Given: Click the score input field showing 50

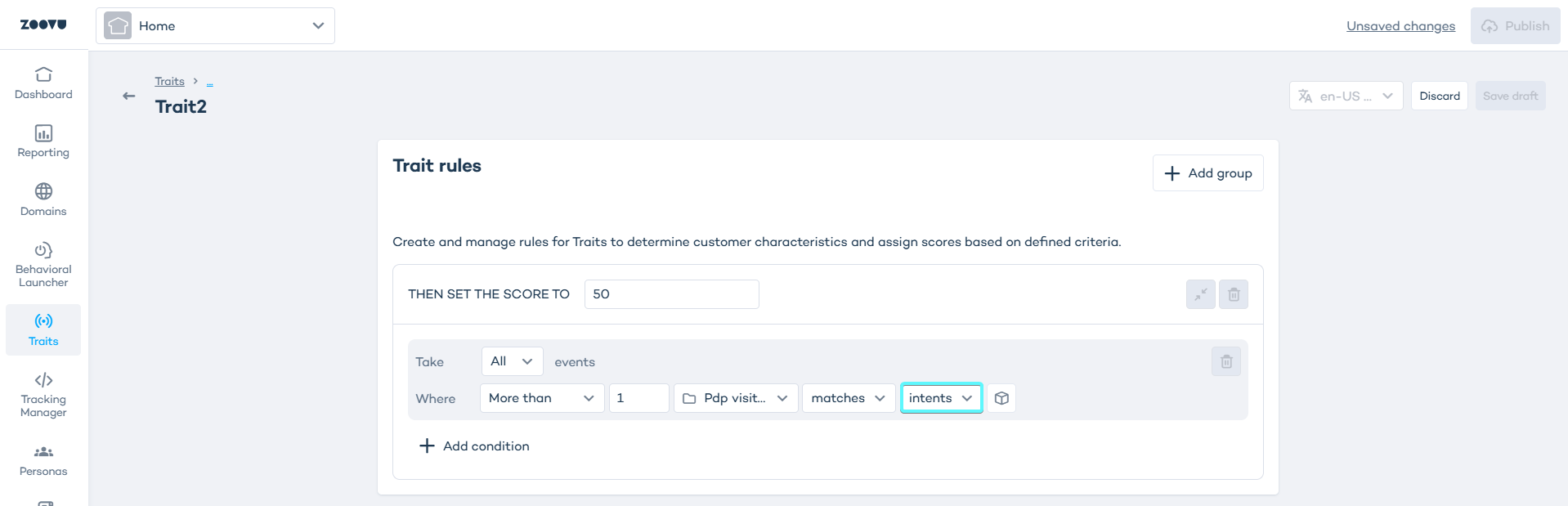Looking at the screenshot, I should (x=671, y=294).
